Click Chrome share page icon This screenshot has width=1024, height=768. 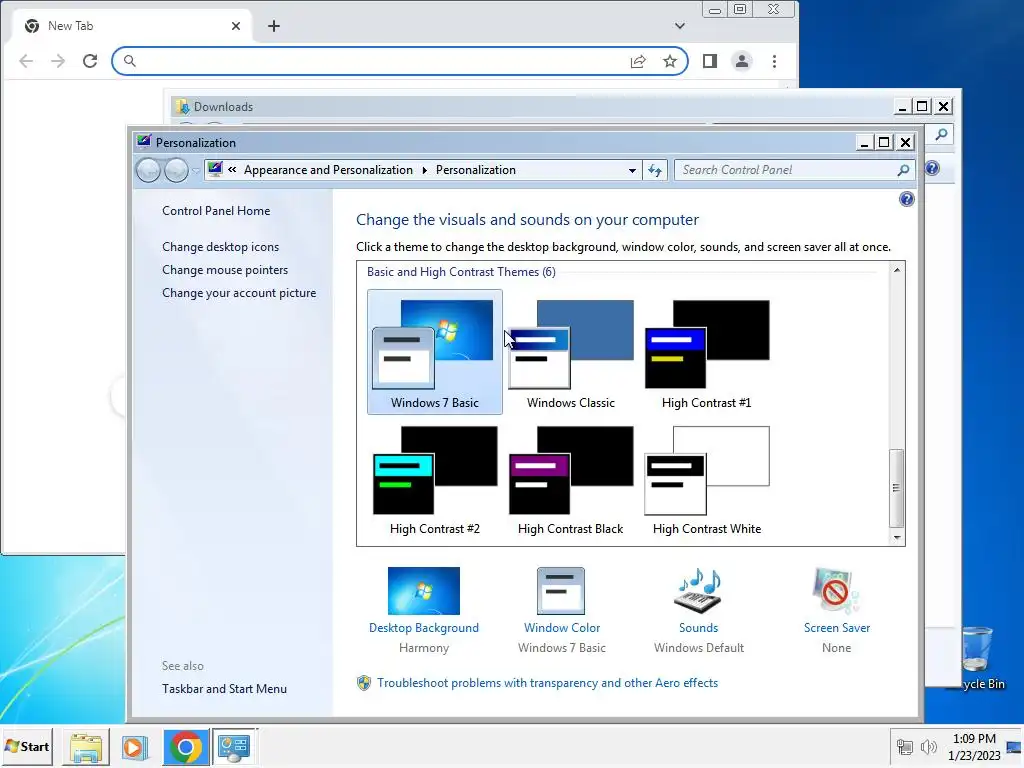(x=638, y=61)
